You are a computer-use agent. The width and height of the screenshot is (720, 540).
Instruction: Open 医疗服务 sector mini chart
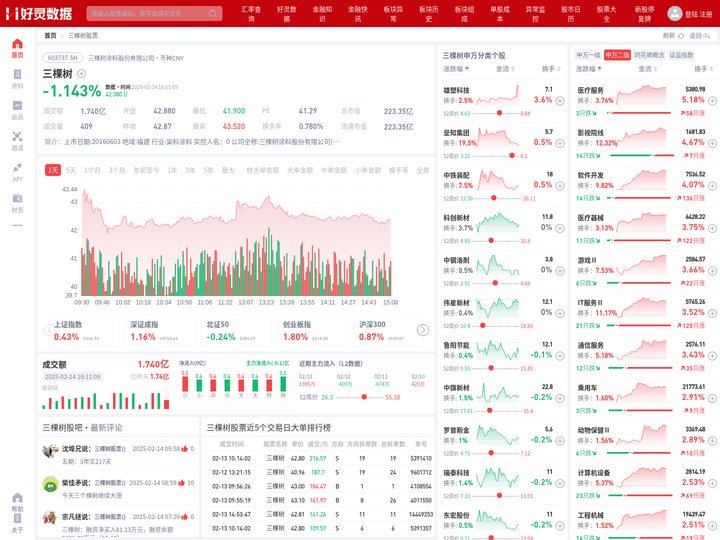[x=641, y=95]
